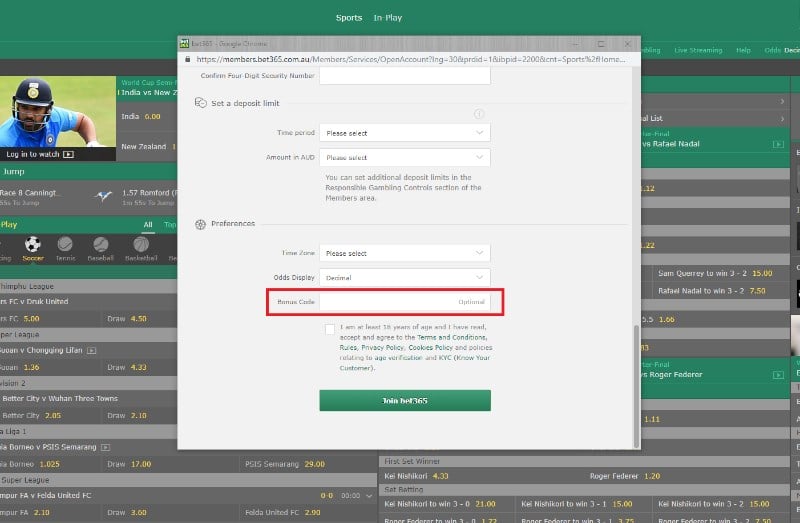The image size is (800, 523).
Task: Click the greyhound icon next to Romford race
Action: pos(103,196)
